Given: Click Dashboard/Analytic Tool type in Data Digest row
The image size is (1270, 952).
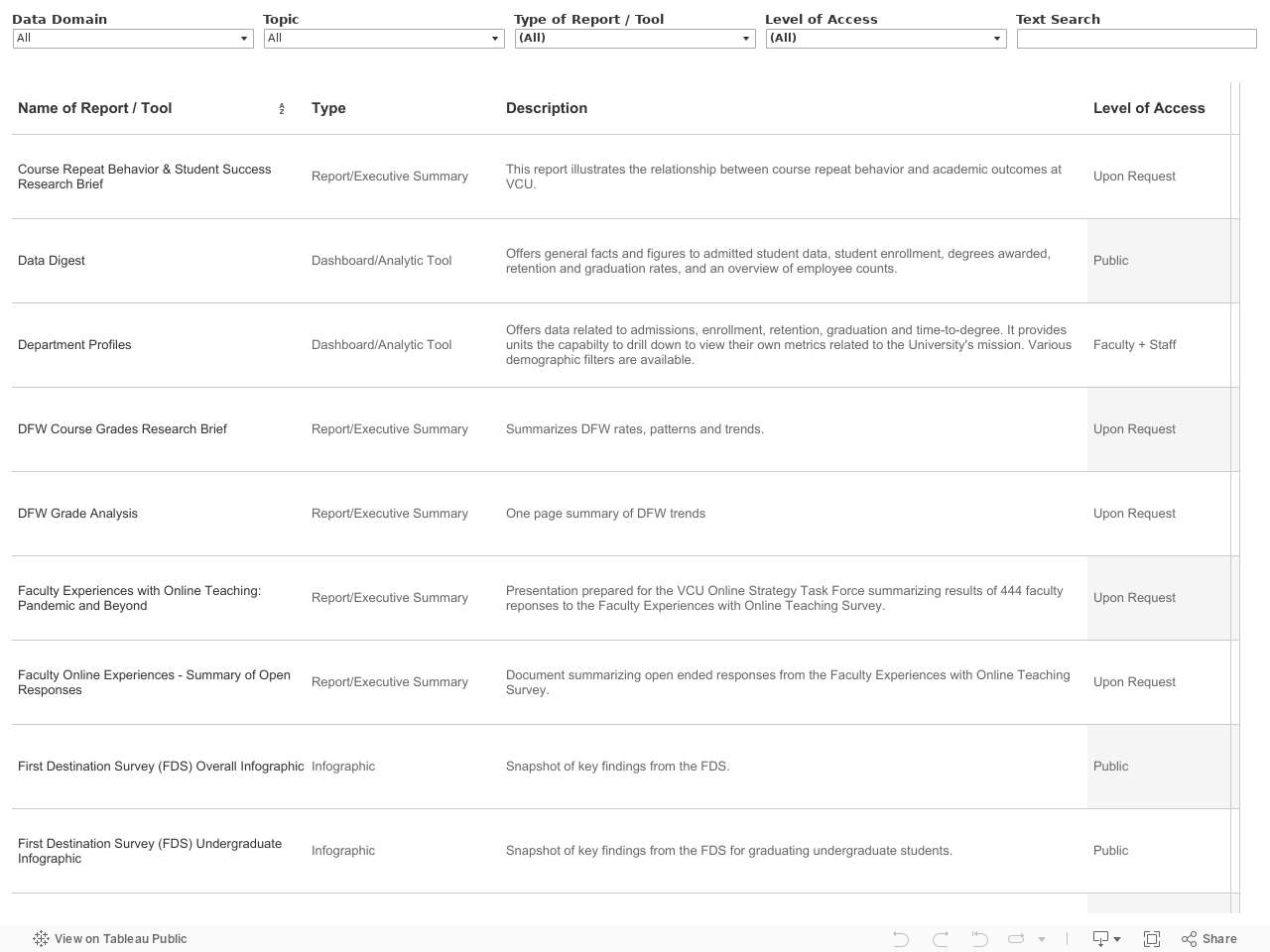Looking at the screenshot, I should pos(381,261).
